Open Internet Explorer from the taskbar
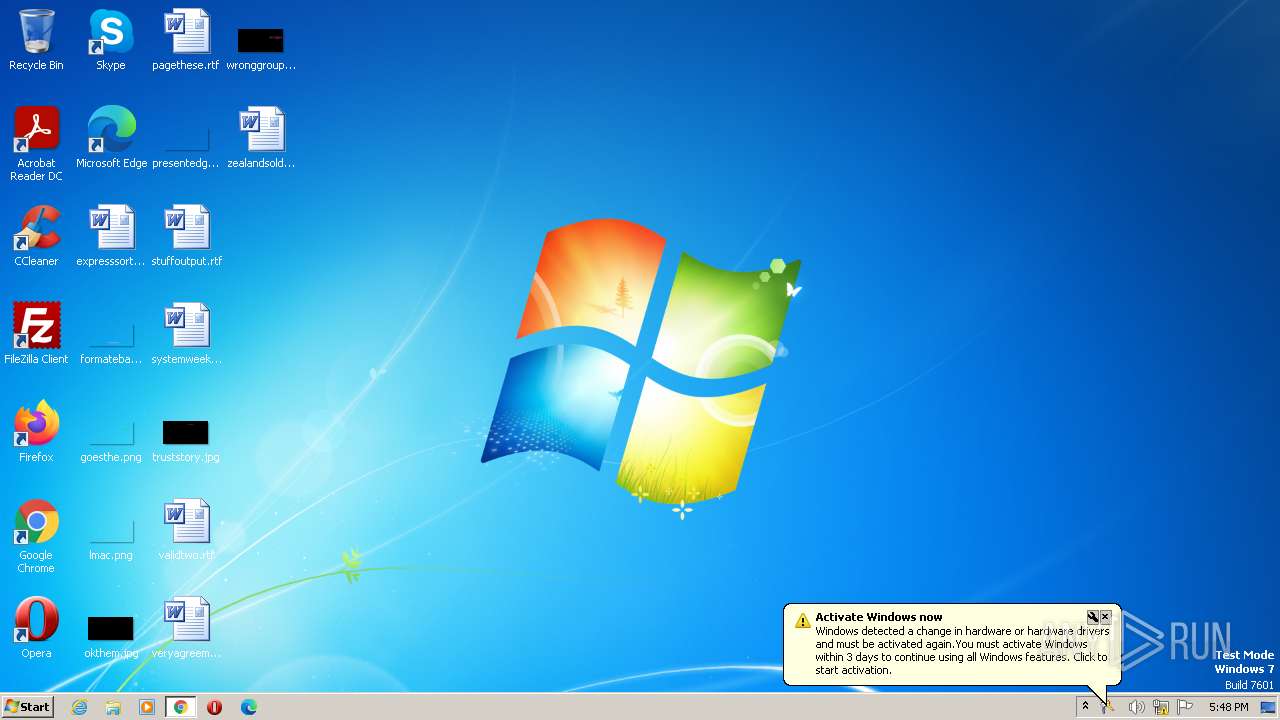Screen dimensions: 1280x720 [79, 707]
